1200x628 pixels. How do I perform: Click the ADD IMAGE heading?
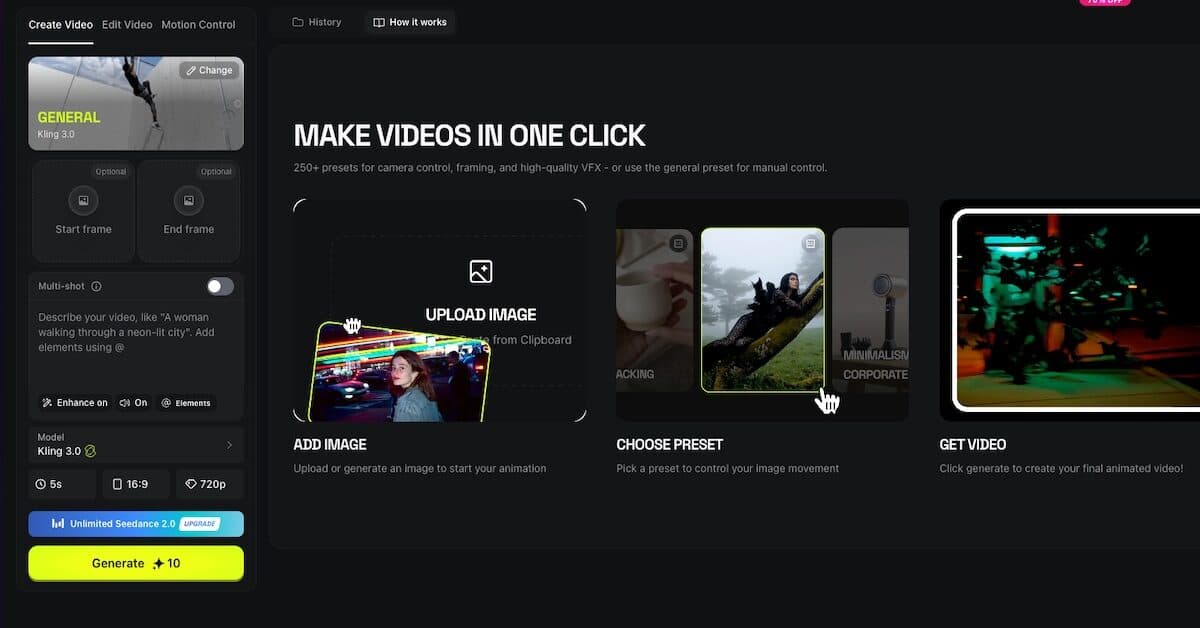coord(330,444)
